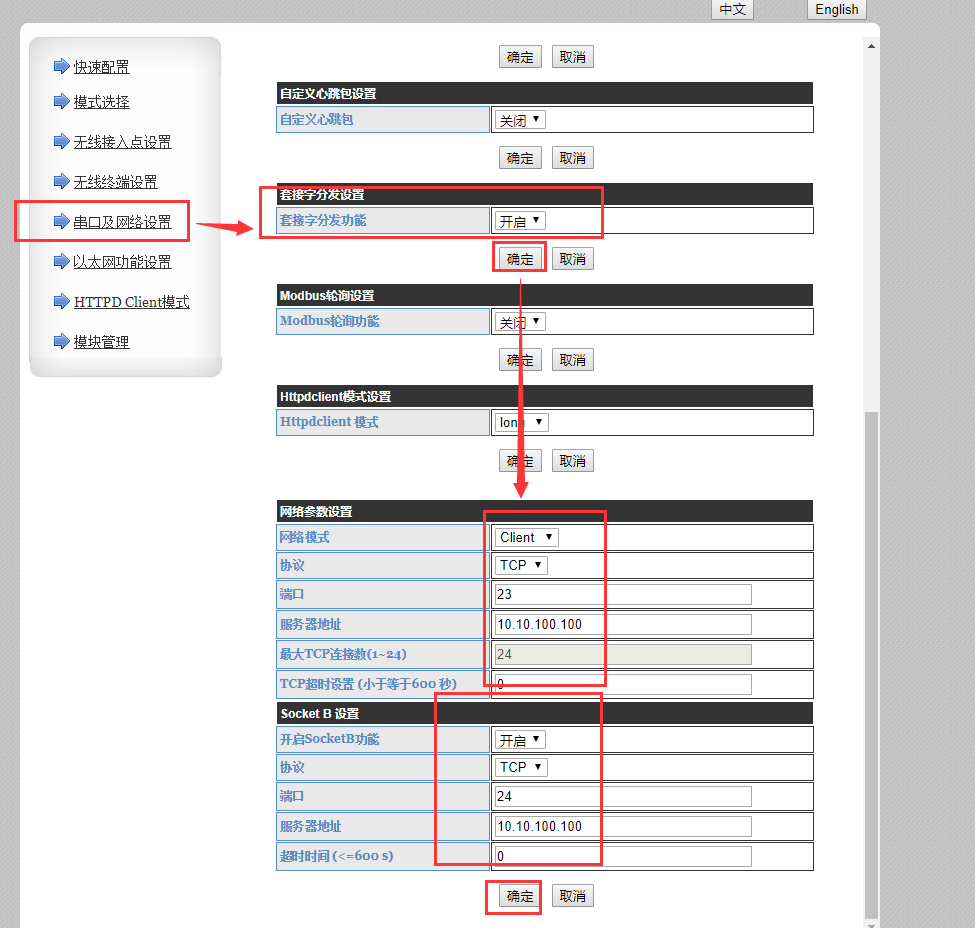Open the 模块管理 menu link
The image size is (975, 928).
(x=101, y=342)
